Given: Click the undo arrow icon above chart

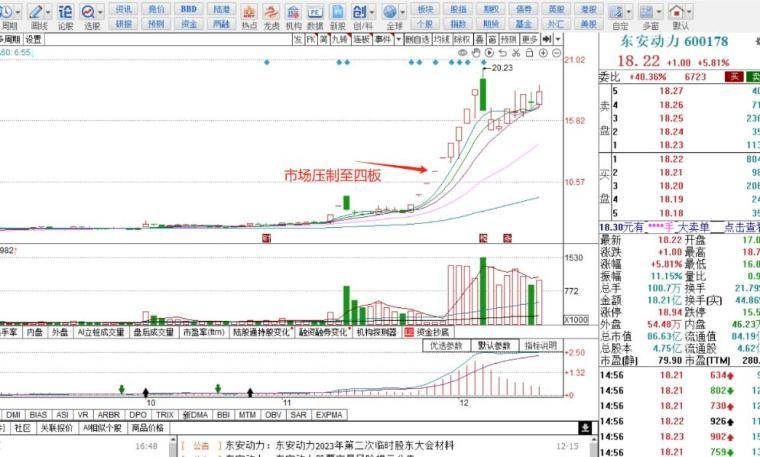Looking at the screenshot, I should (x=503, y=52).
